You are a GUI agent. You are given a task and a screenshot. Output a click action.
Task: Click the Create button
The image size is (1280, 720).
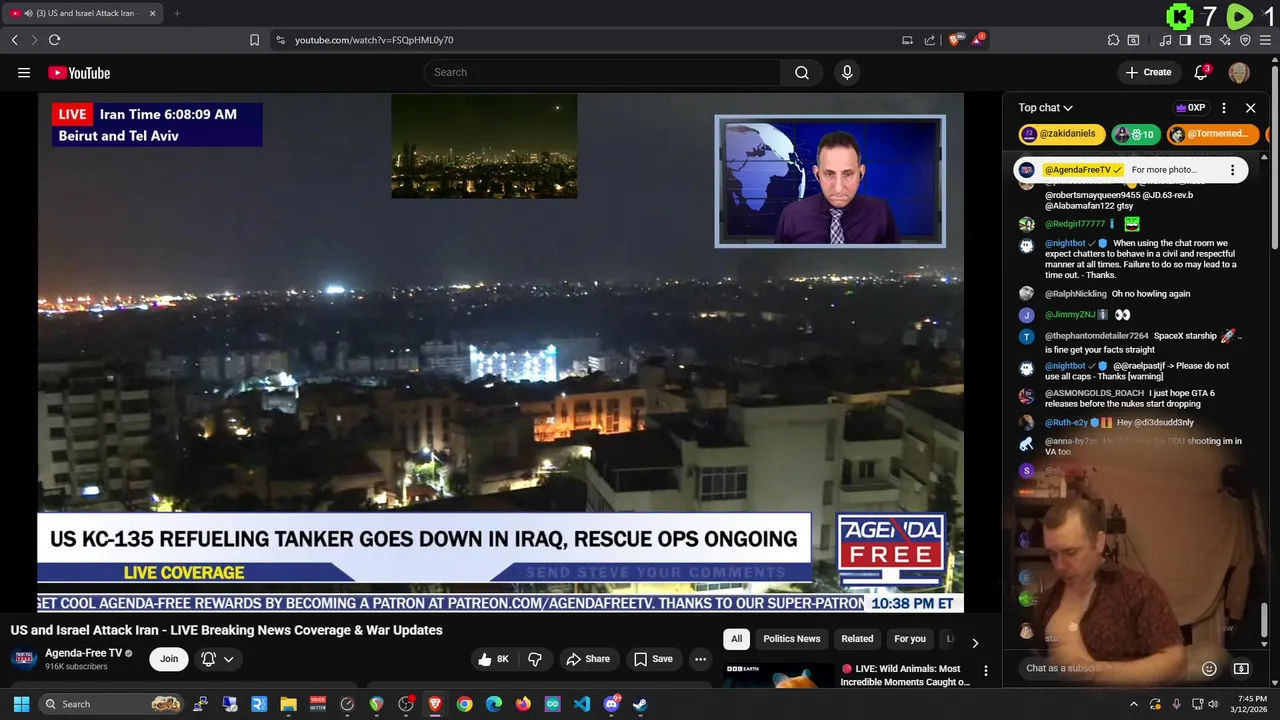click(x=1148, y=72)
